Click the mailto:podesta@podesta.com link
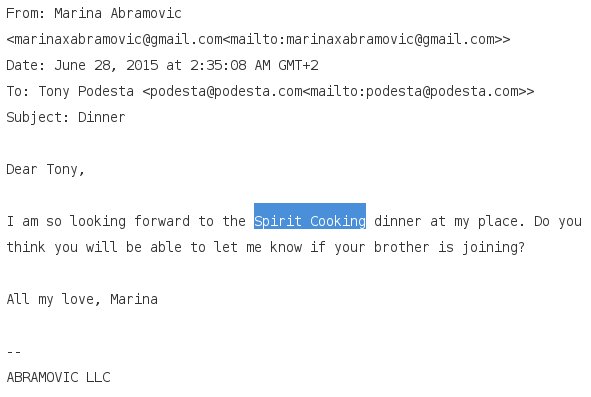591x397 pixels. point(414,91)
